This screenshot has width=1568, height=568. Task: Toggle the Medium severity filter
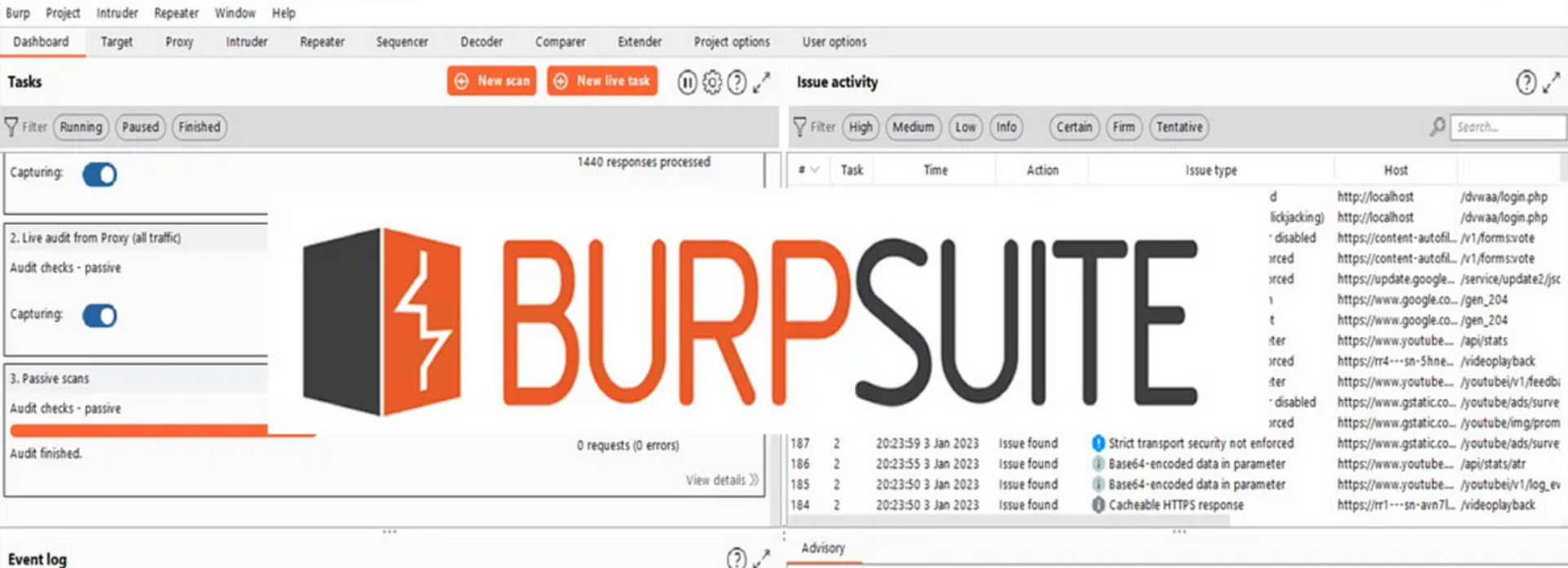click(913, 127)
